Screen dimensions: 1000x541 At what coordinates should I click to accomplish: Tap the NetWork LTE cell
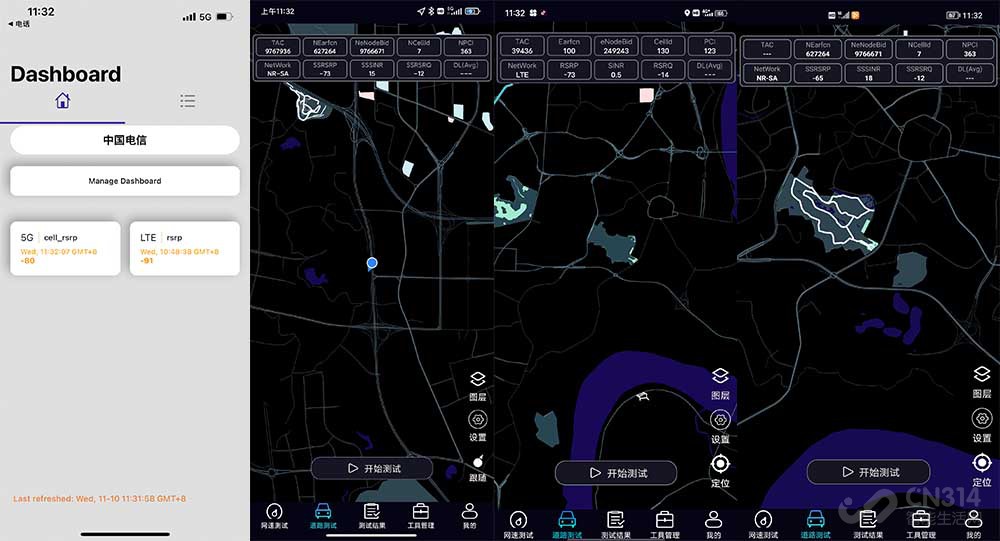522,70
